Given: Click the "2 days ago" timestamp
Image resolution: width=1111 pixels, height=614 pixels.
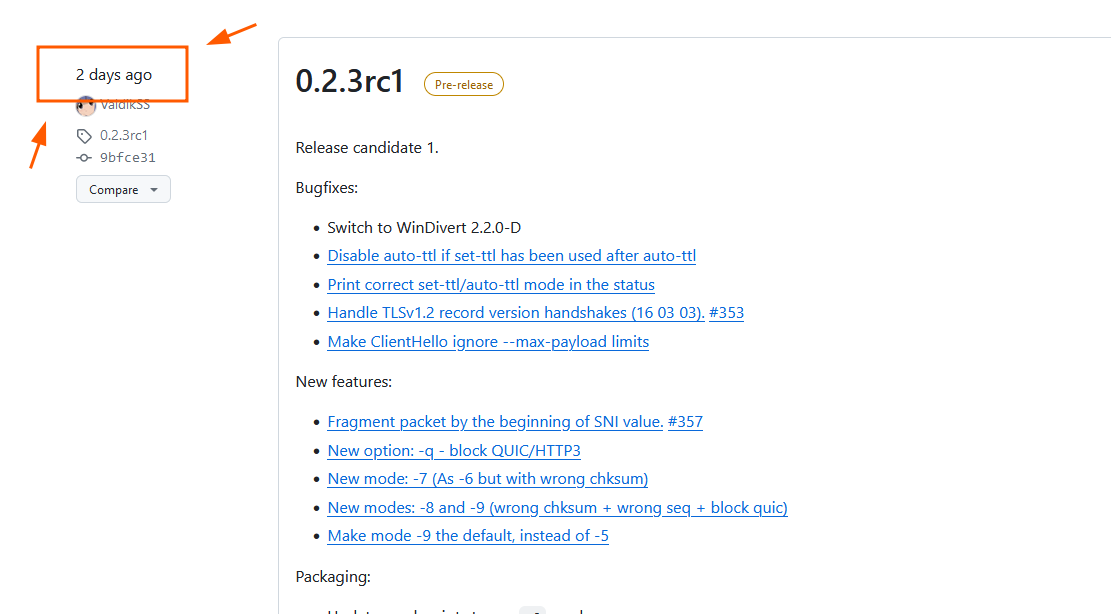Looking at the screenshot, I should click(114, 75).
